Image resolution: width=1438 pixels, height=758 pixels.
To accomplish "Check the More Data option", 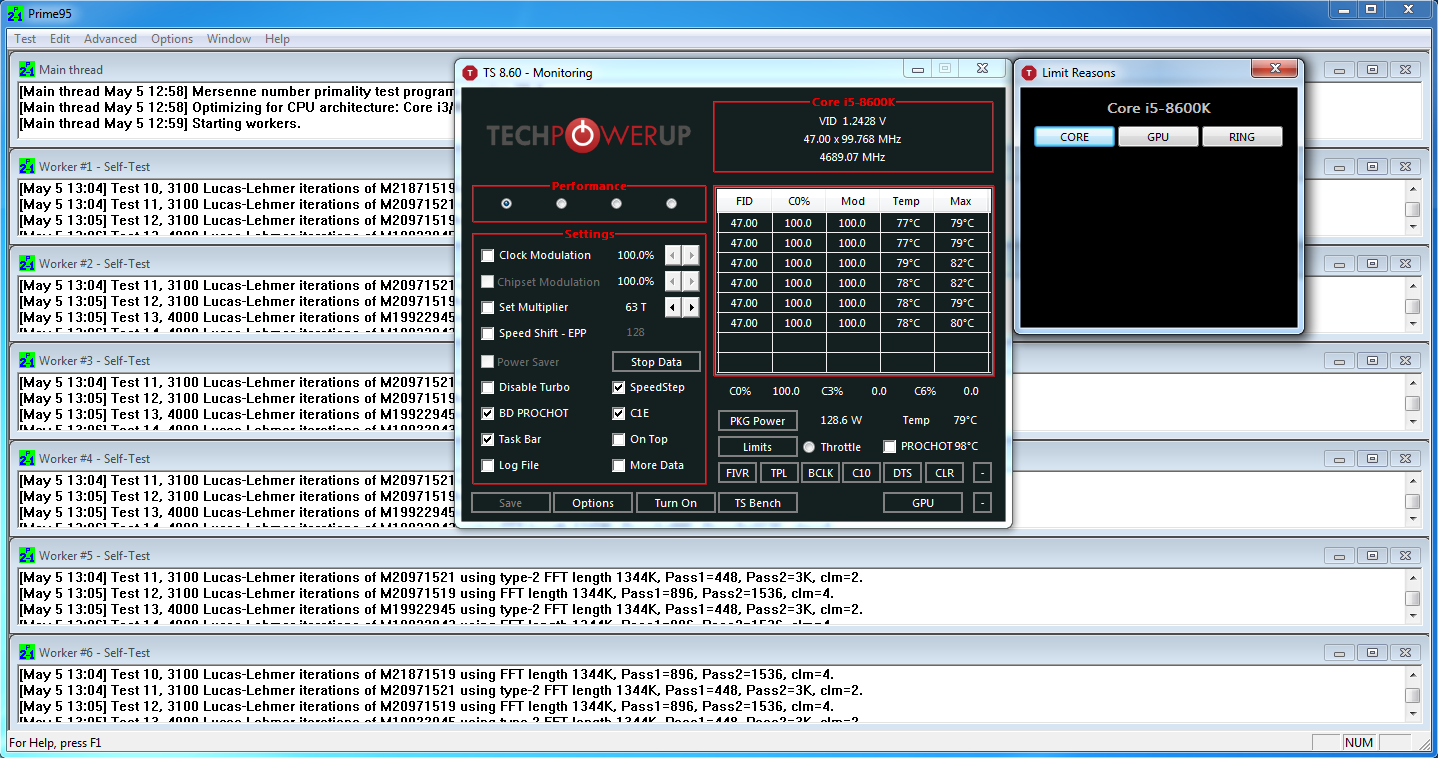I will click(619, 465).
